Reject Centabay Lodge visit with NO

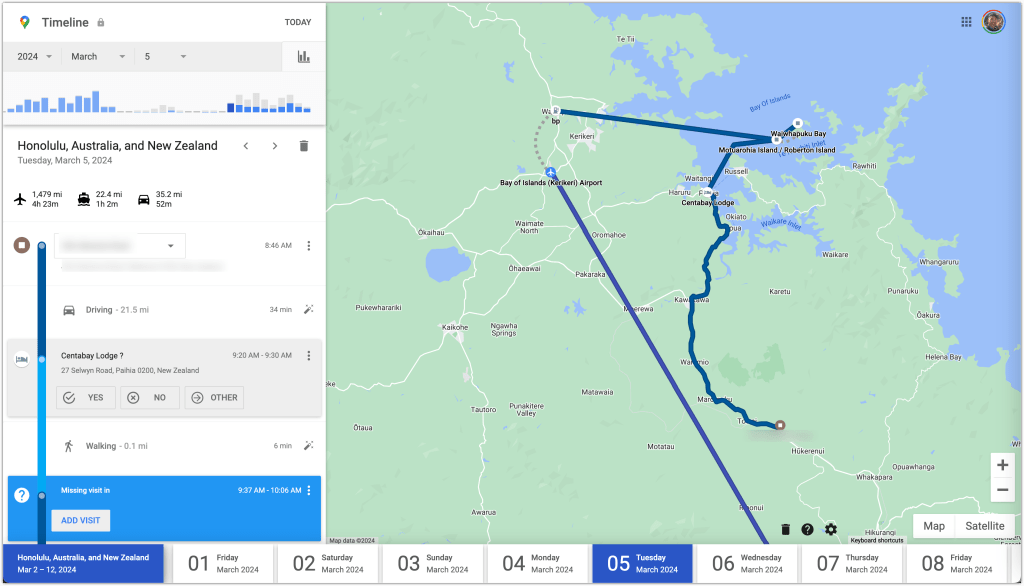(x=150, y=397)
